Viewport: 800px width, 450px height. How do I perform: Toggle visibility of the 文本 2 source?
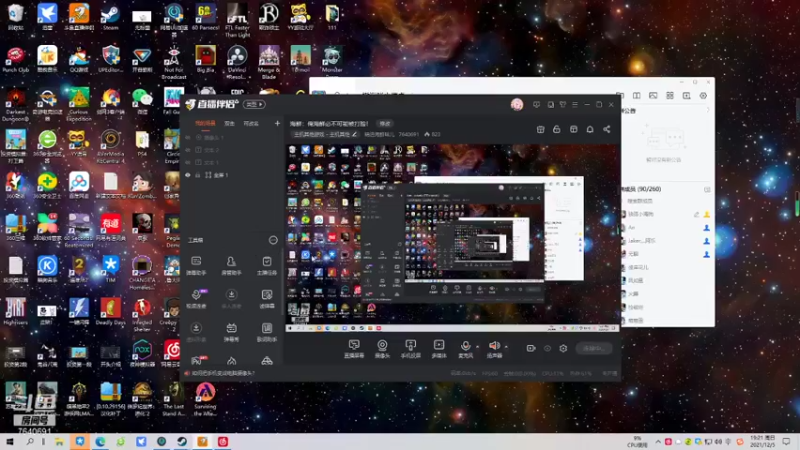[x=188, y=150]
